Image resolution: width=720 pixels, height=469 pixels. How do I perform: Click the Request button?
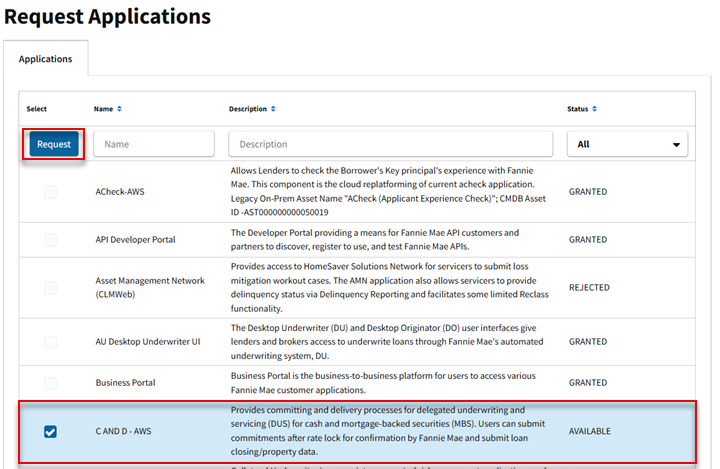click(x=54, y=144)
